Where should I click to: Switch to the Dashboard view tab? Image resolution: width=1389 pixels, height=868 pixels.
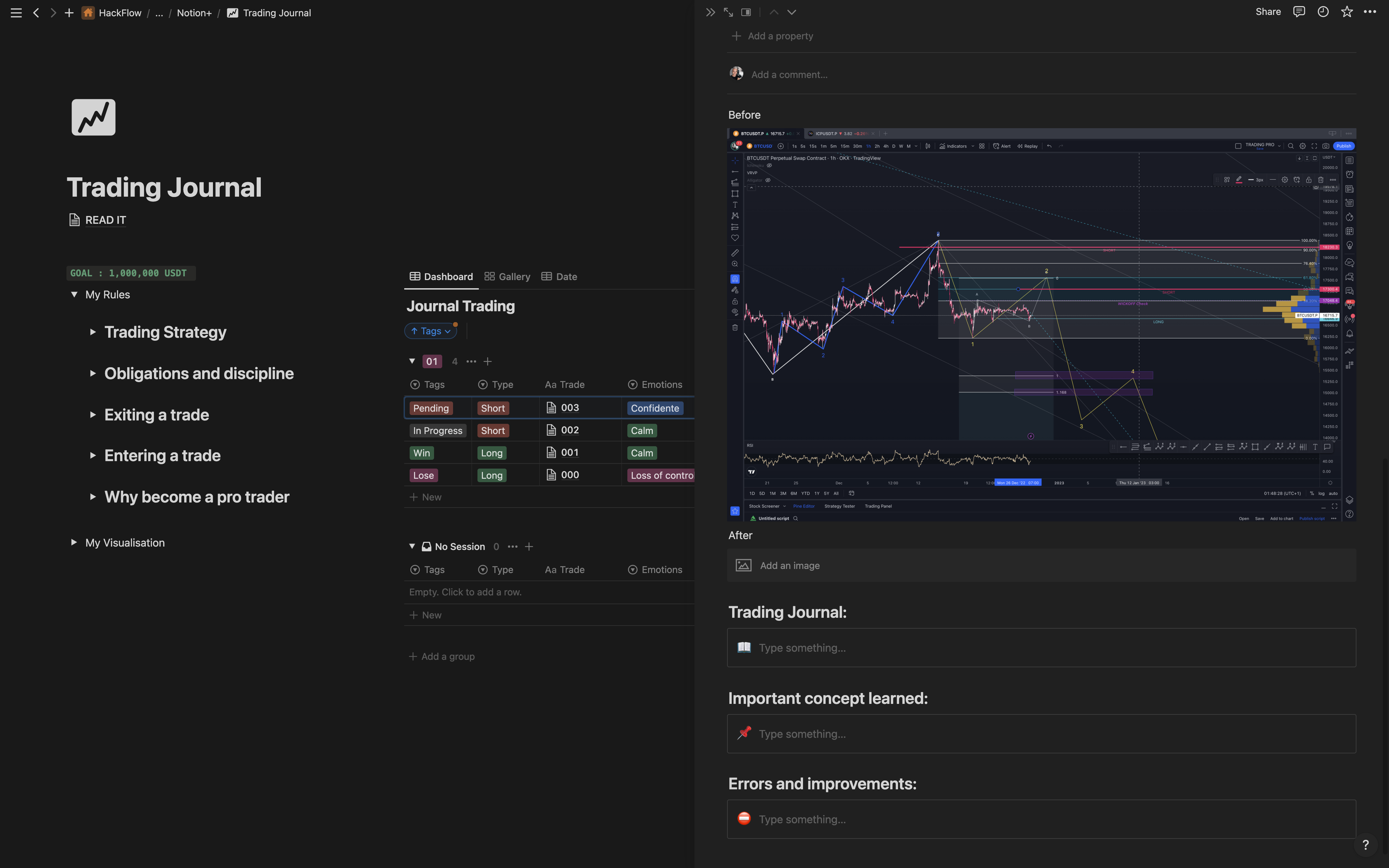click(x=441, y=277)
